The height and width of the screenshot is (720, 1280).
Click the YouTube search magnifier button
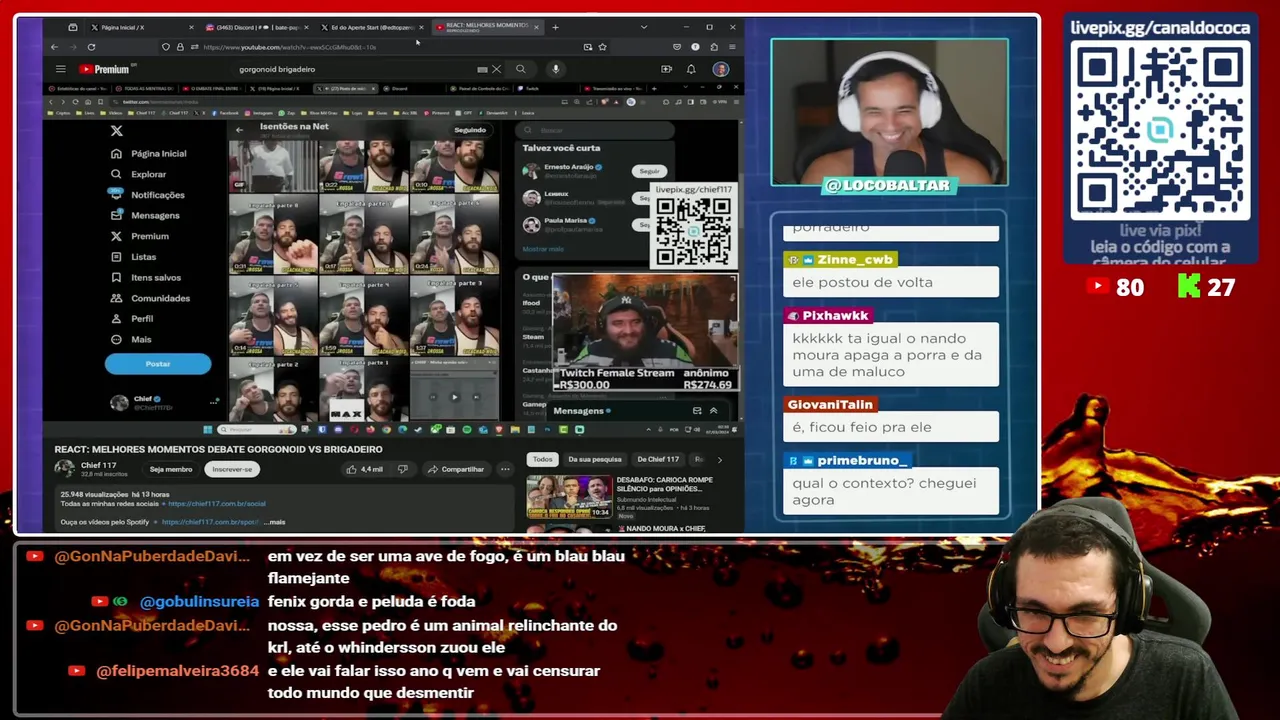coord(520,69)
